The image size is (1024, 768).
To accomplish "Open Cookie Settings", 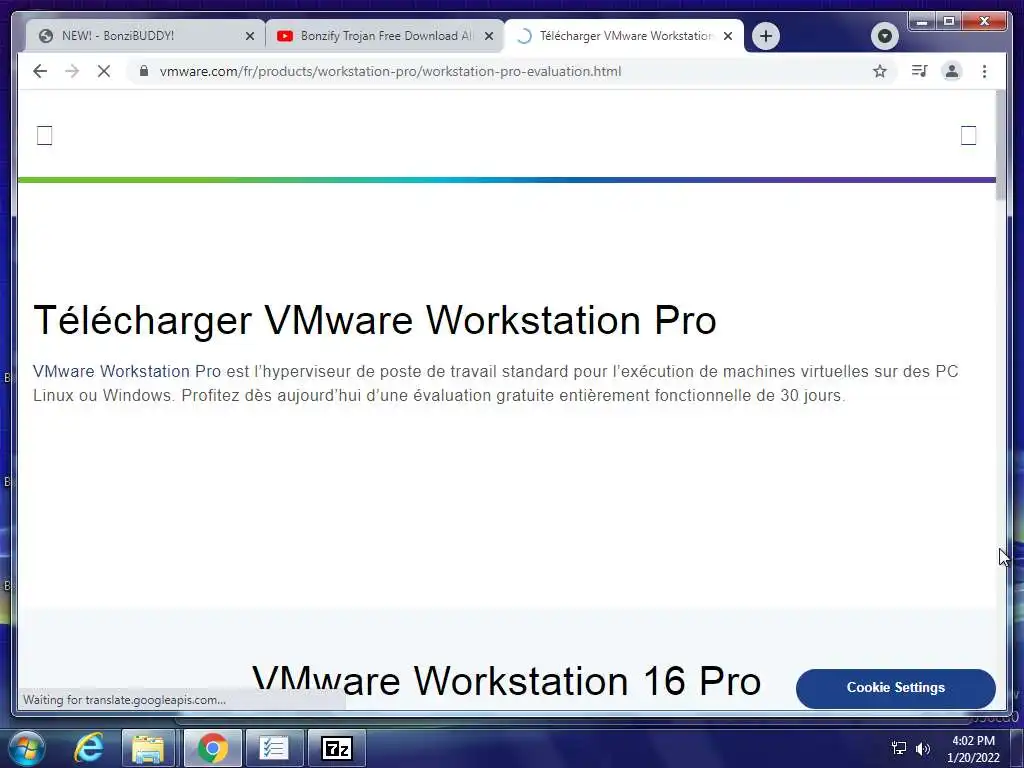I will pyautogui.click(x=895, y=688).
